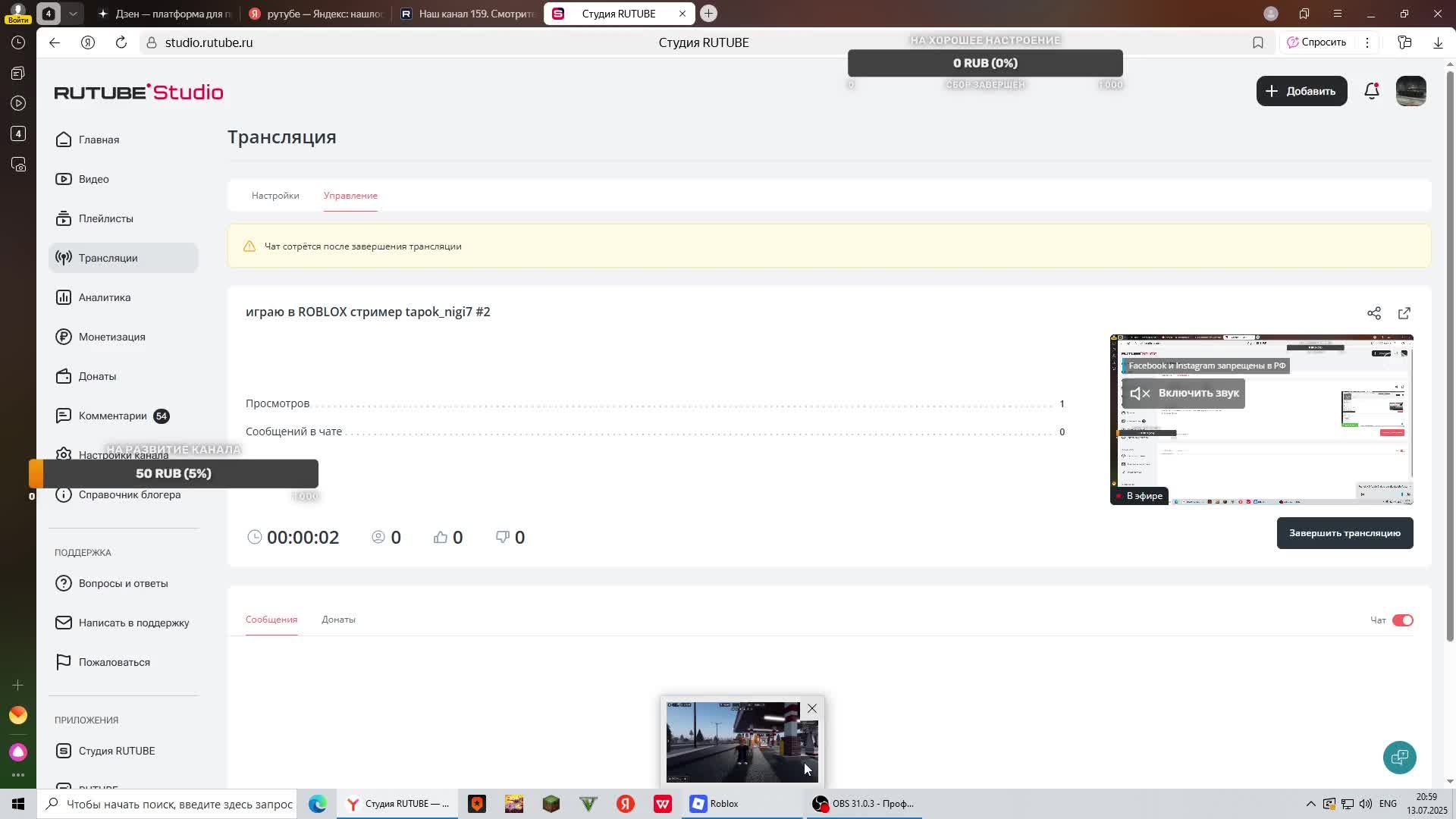The height and width of the screenshot is (819, 1456).
Task: Click the Завершить трансляцию button
Action: [1344, 533]
